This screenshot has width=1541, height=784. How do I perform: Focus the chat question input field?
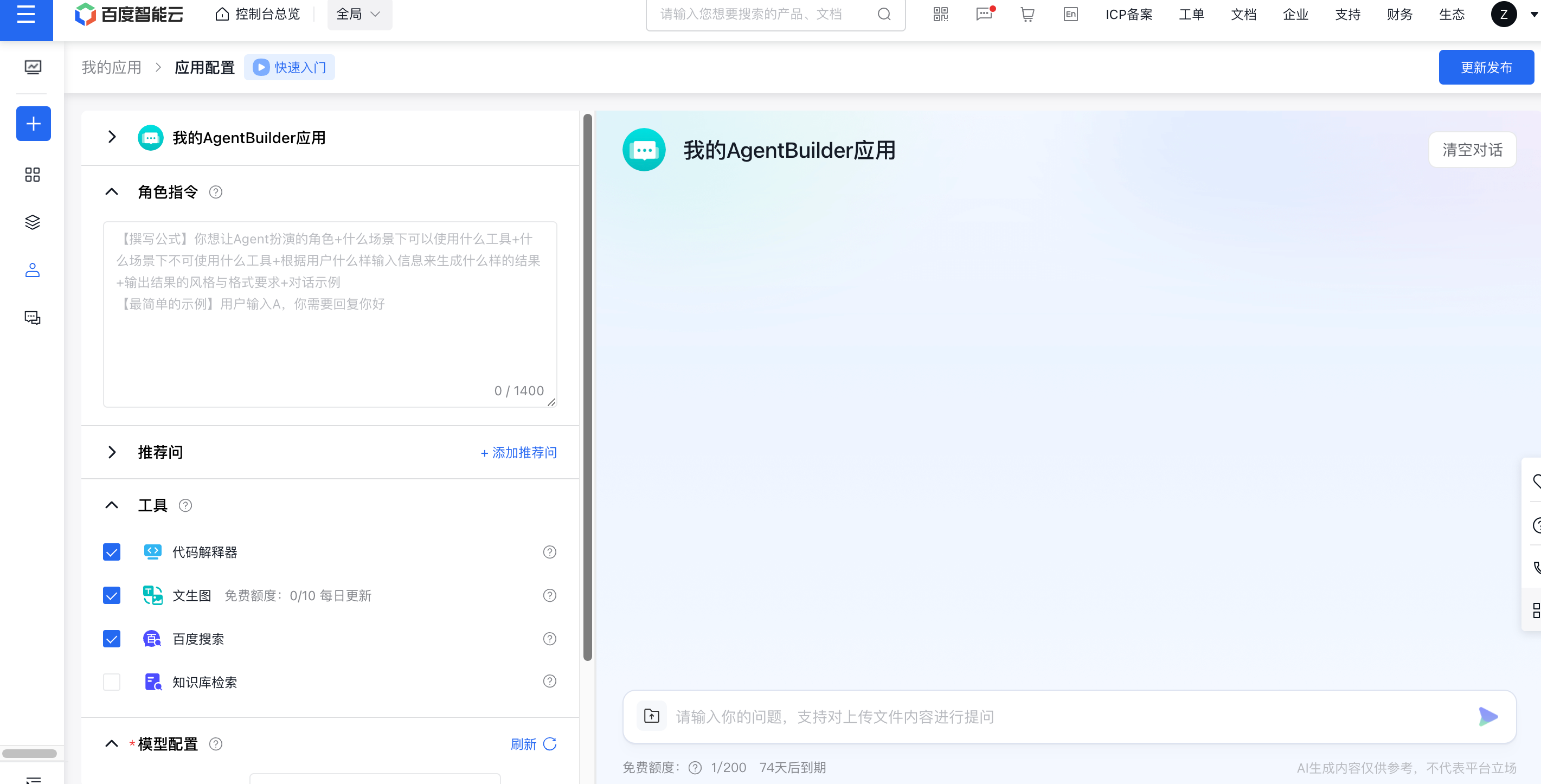[1070, 716]
